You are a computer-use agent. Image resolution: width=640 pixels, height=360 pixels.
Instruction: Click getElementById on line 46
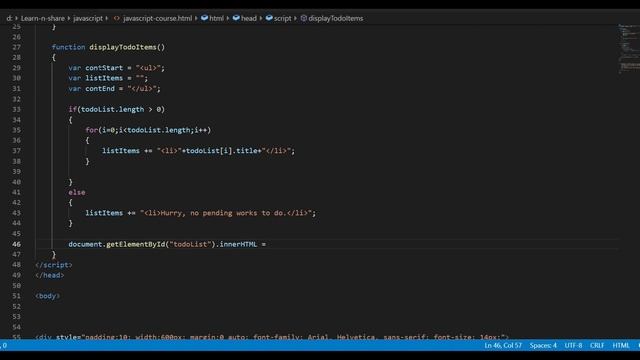[136, 244]
